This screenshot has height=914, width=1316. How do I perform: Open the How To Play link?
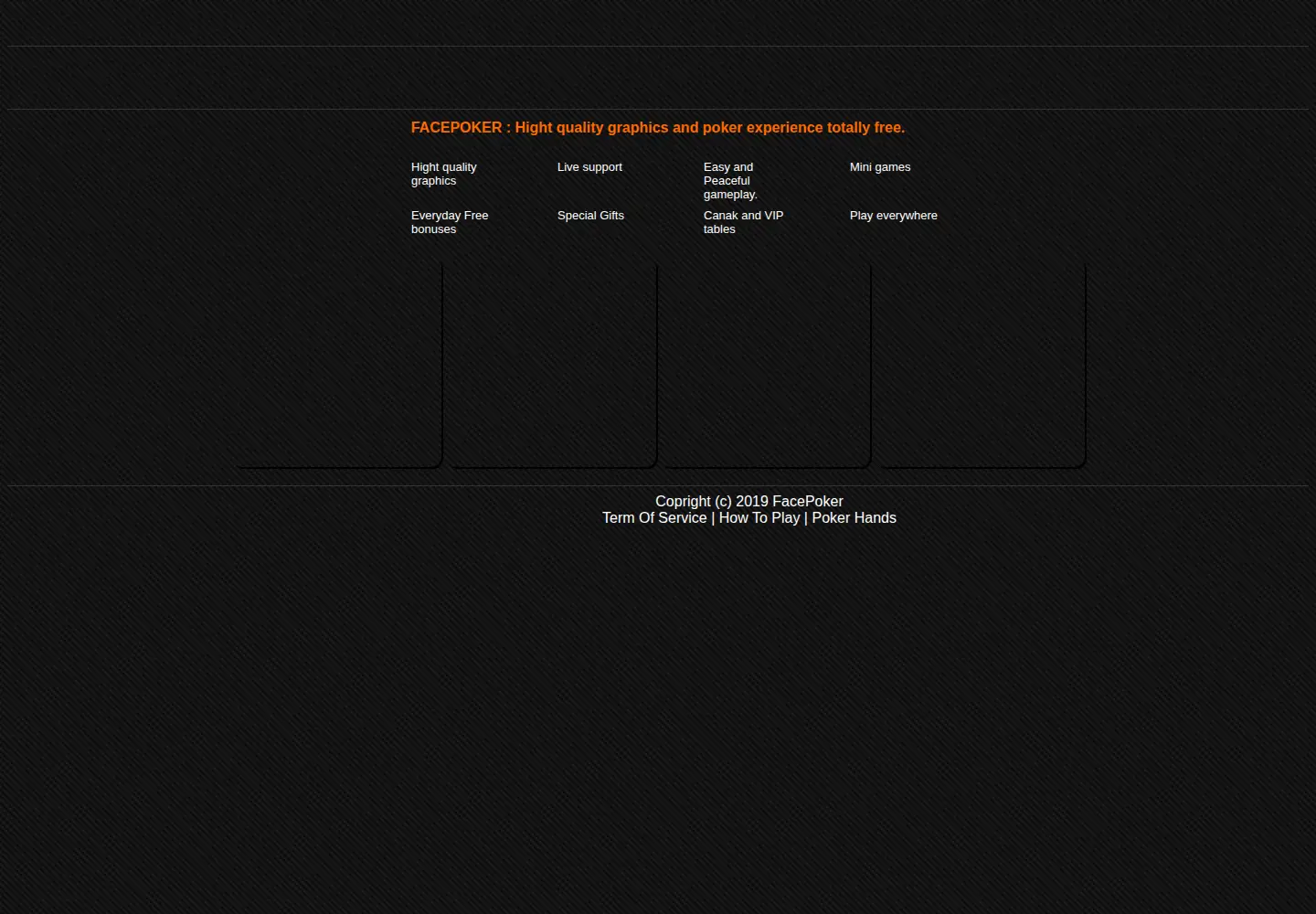[759, 518]
